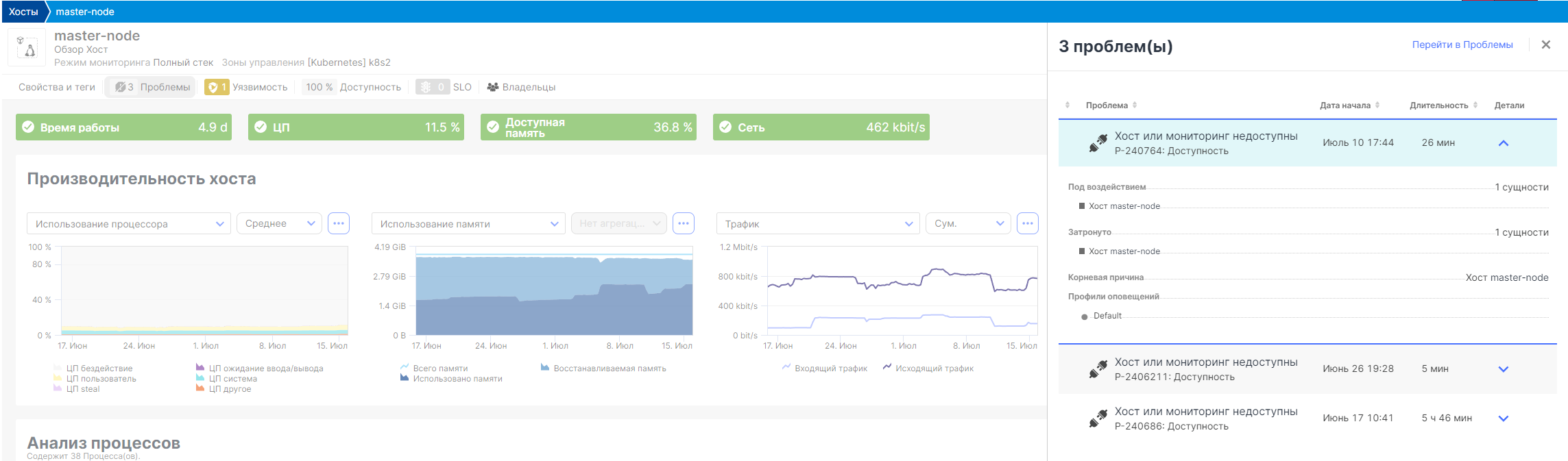Open the Owners people icon
This screenshot has height=461, width=1568.
492,88
